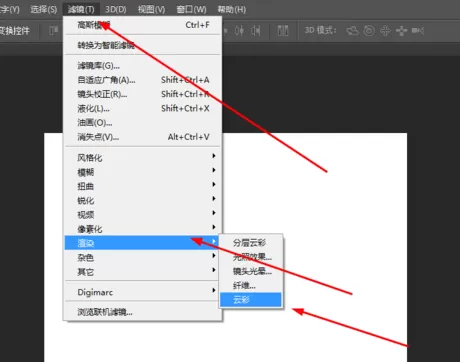Screen dimensions: 460x362
Task: Choose 镜头校正(R)... lens correction
Action: coord(143,94)
